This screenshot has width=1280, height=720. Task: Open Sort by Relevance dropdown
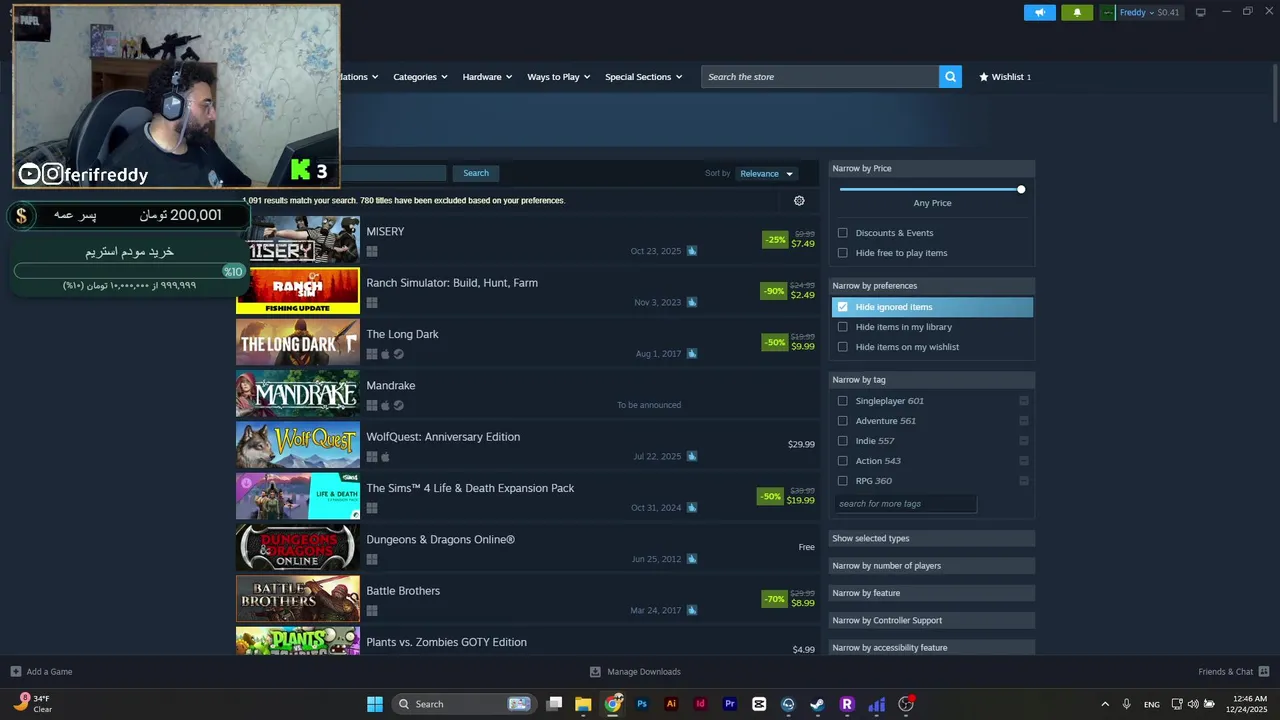(767, 174)
